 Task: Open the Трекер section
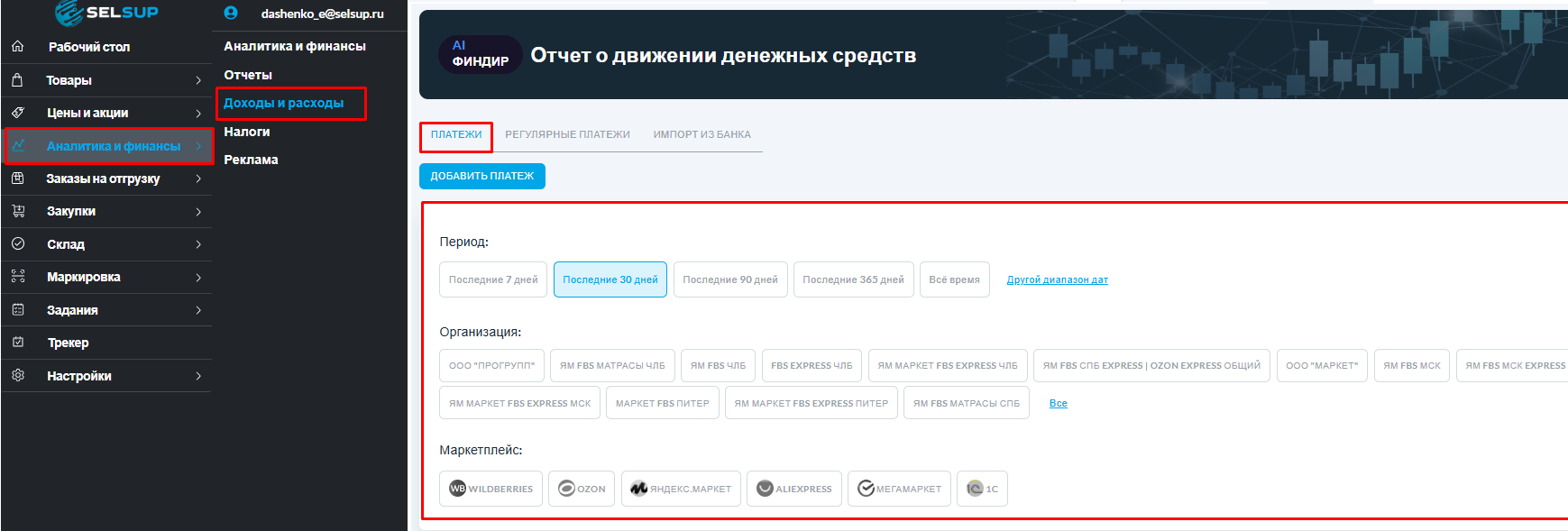click(68, 343)
